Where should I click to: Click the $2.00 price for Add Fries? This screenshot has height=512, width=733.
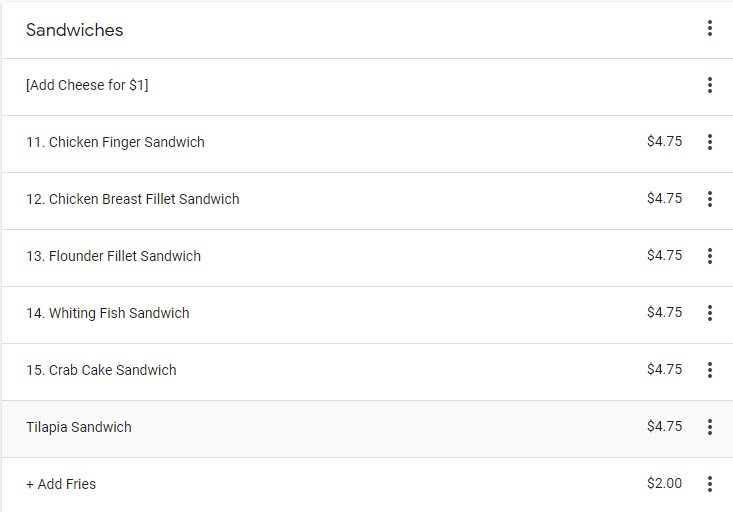(664, 484)
